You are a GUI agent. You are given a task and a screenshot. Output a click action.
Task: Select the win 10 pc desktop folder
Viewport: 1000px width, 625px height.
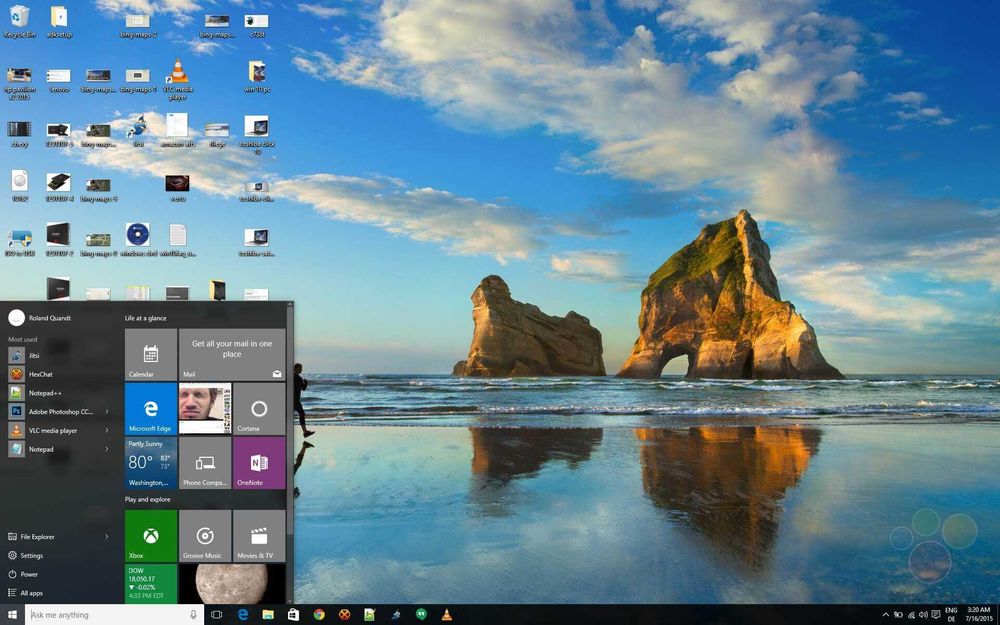coord(257,77)
